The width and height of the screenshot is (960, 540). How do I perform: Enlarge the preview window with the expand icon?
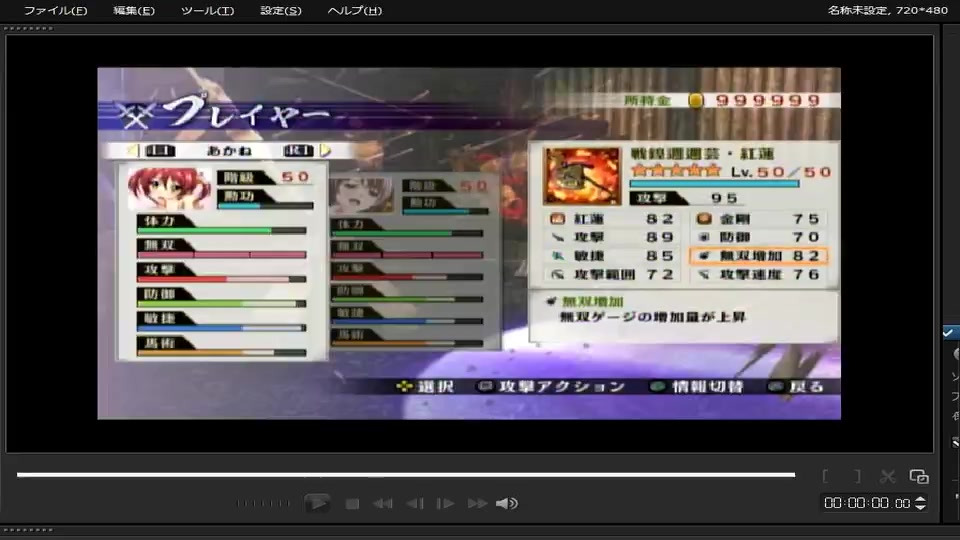tap(919, 476)
